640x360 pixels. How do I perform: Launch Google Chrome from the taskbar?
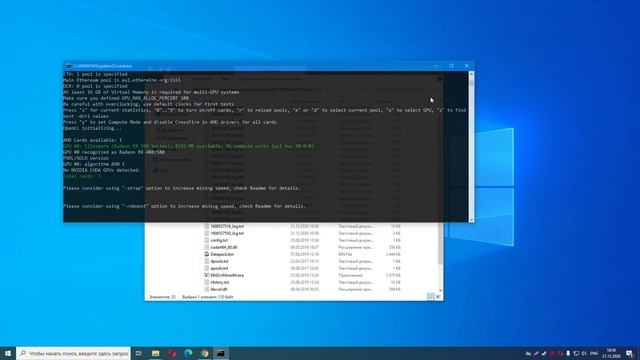pyautogui.click(x=204, y=353)
